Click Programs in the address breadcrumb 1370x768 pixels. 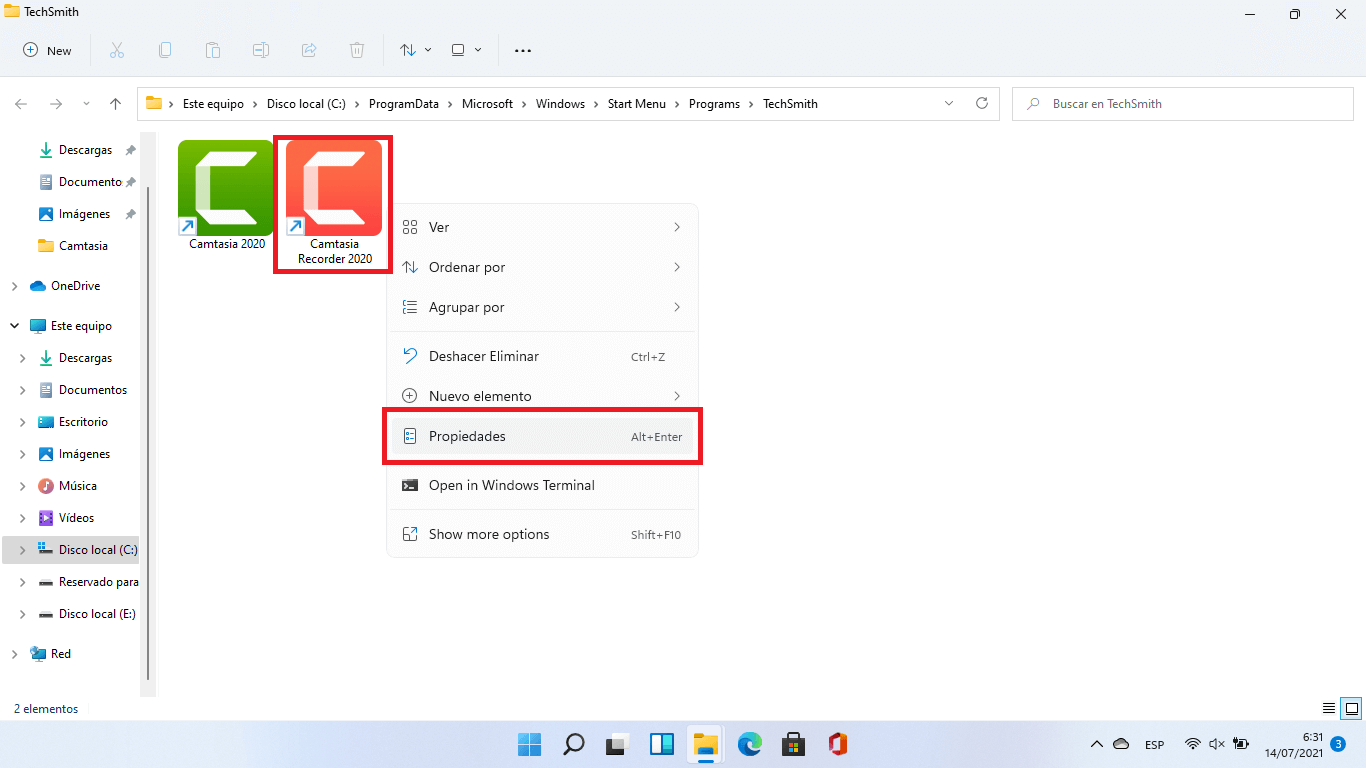[x=714, y=104]
